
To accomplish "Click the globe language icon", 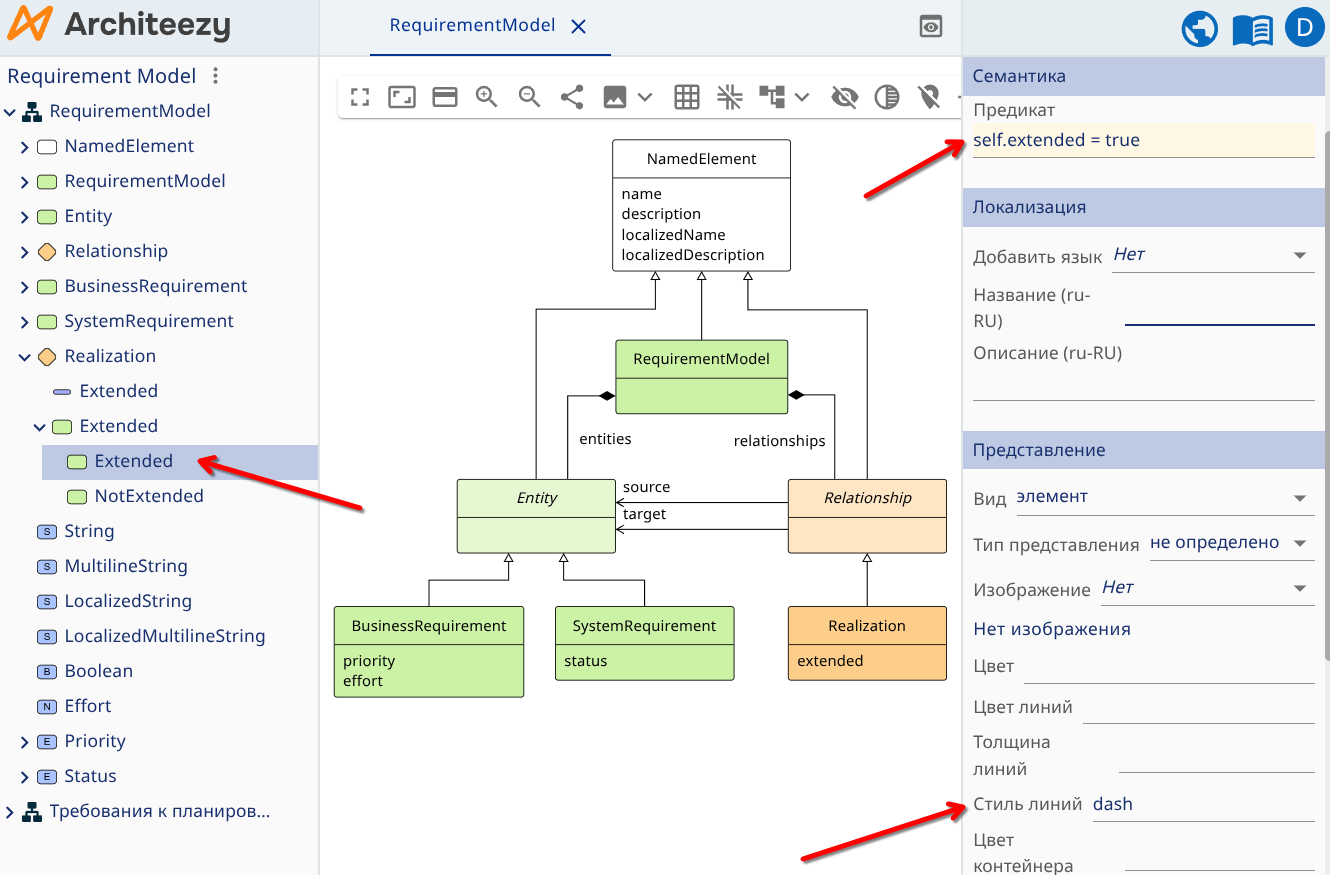I will pos(1199,29).
